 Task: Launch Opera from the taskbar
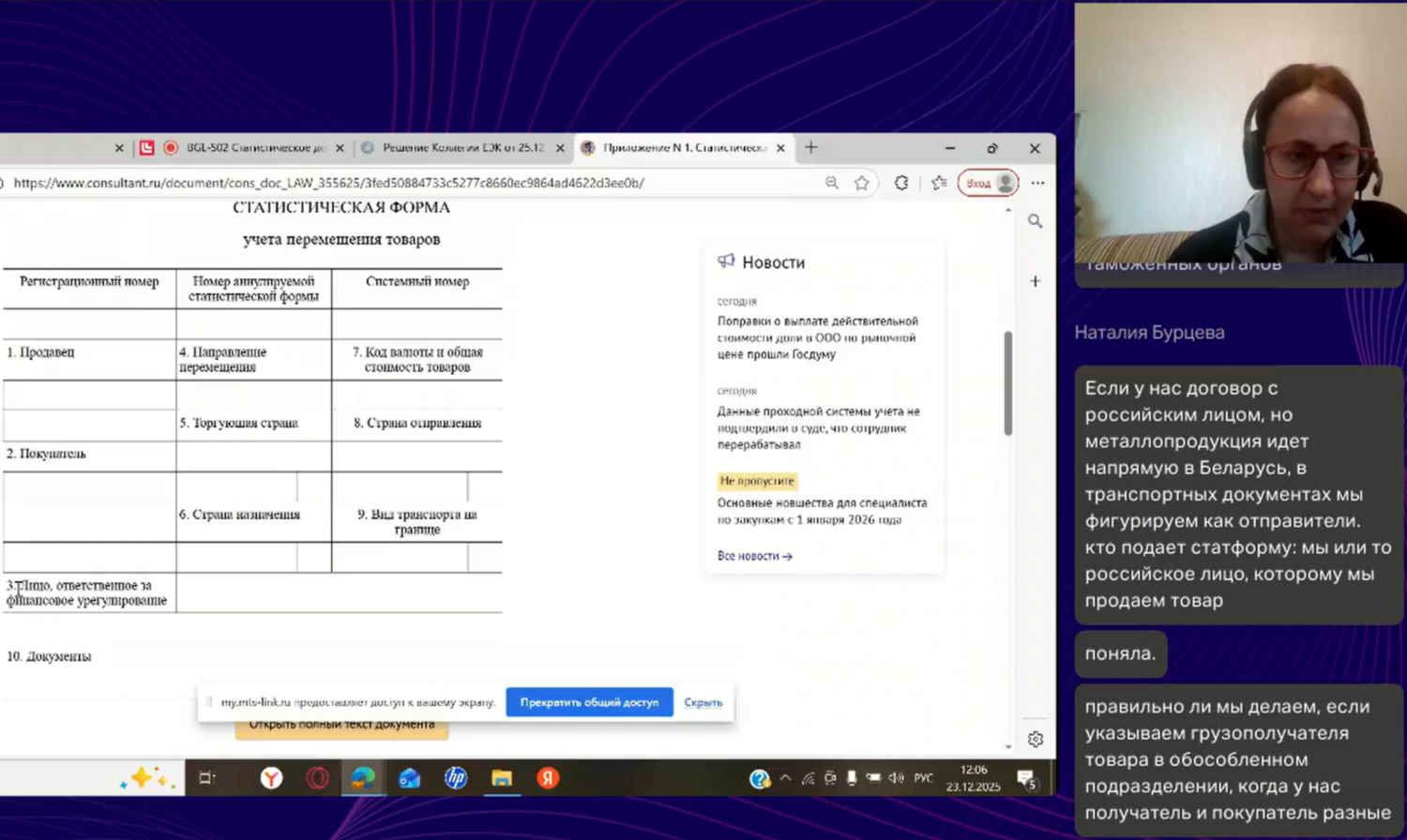(317, 778)
